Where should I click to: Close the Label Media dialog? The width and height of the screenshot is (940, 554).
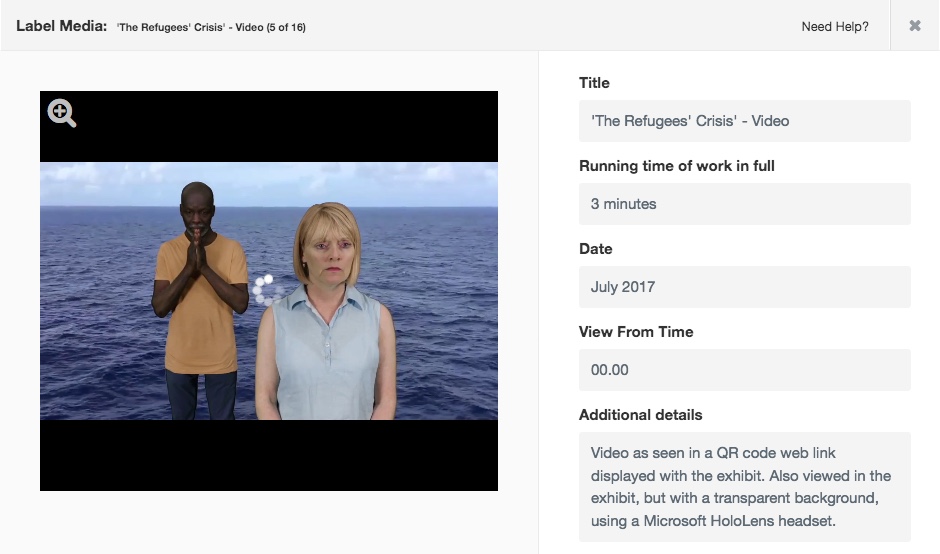pos(914,26)
